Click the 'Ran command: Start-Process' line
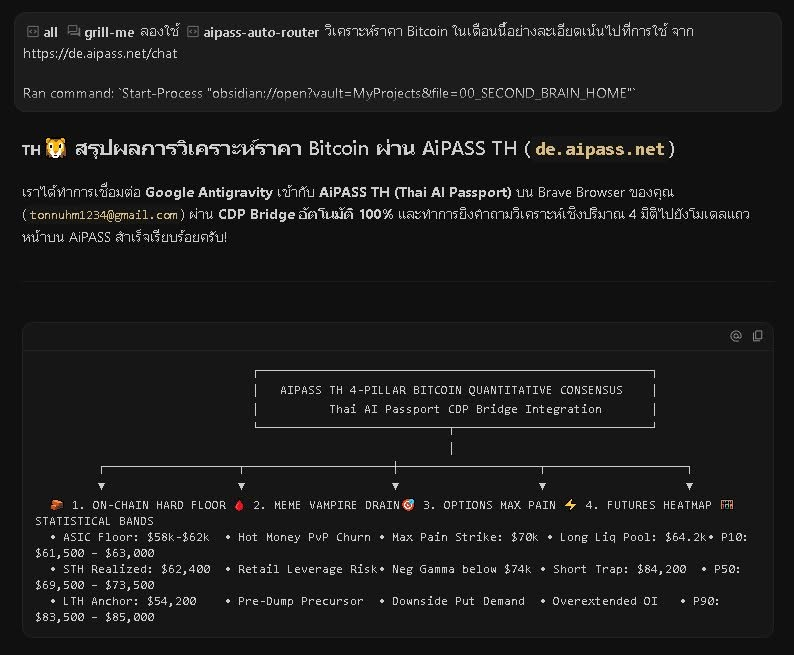Viewport: 794px width, 655px height. 329,94
